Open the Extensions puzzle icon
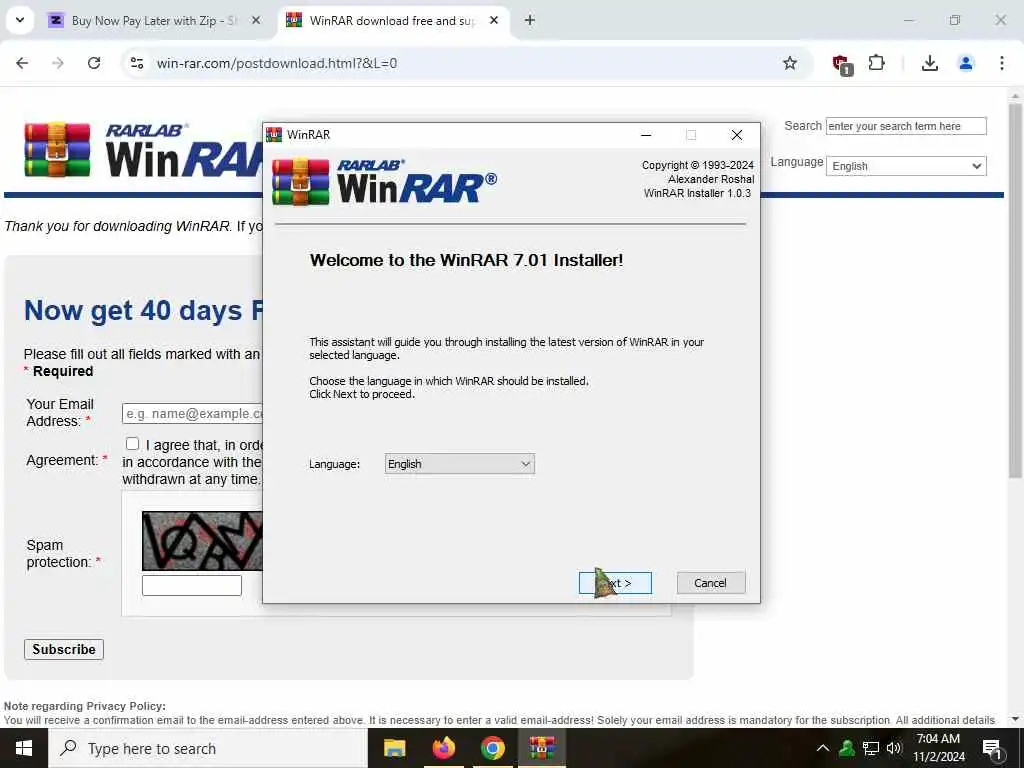Viewport: 1024px width, 768px height. click(x=876, y=63)
